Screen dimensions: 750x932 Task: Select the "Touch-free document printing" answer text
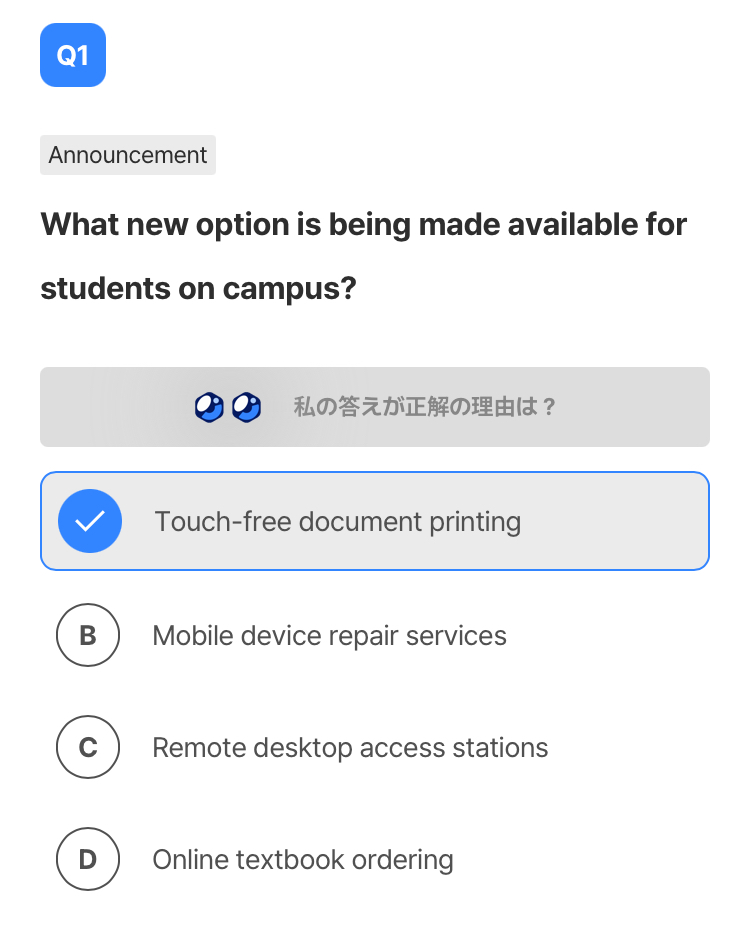click(337, 521)
